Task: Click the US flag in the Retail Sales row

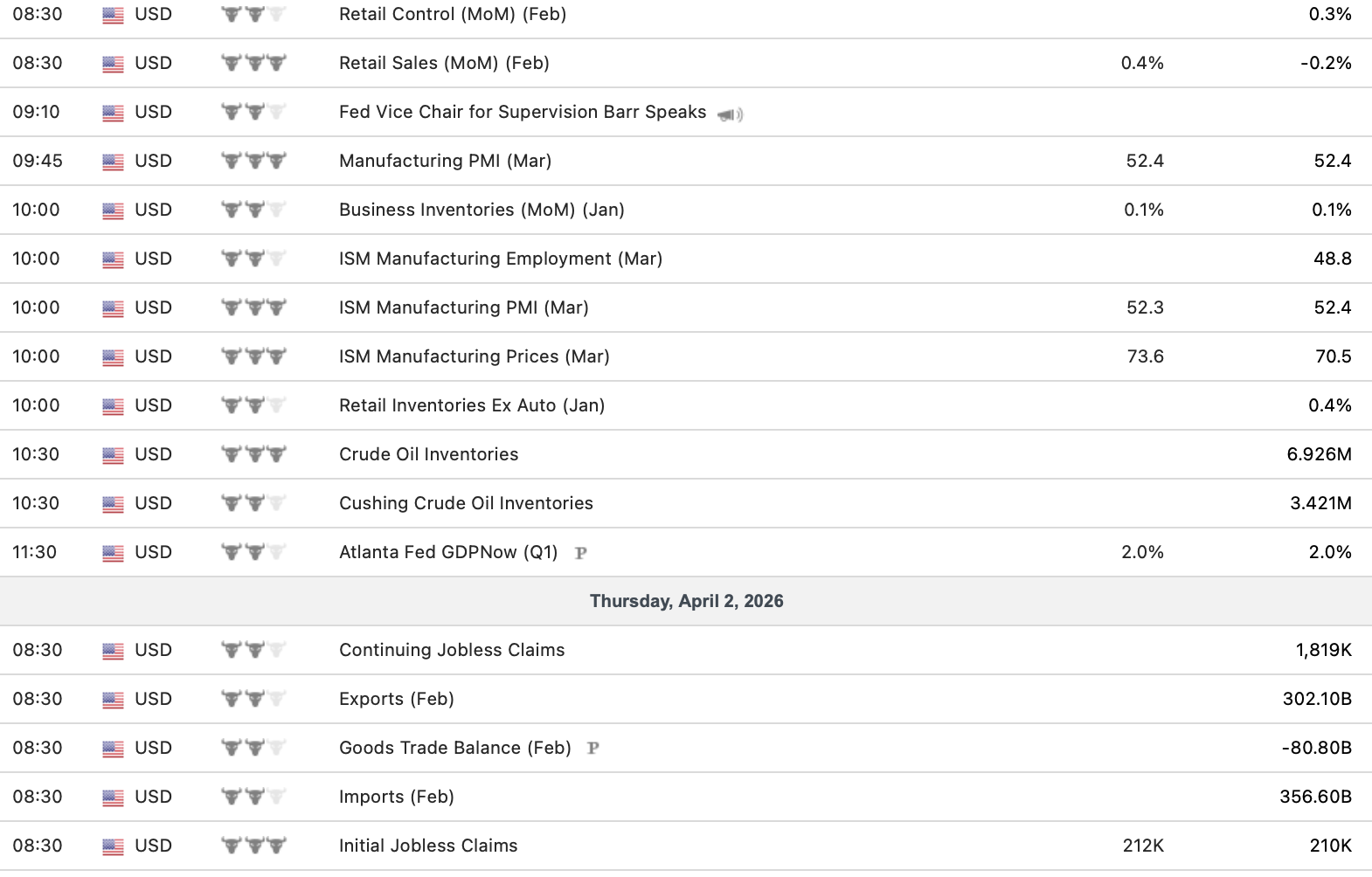Action: [x=113, y=64]
